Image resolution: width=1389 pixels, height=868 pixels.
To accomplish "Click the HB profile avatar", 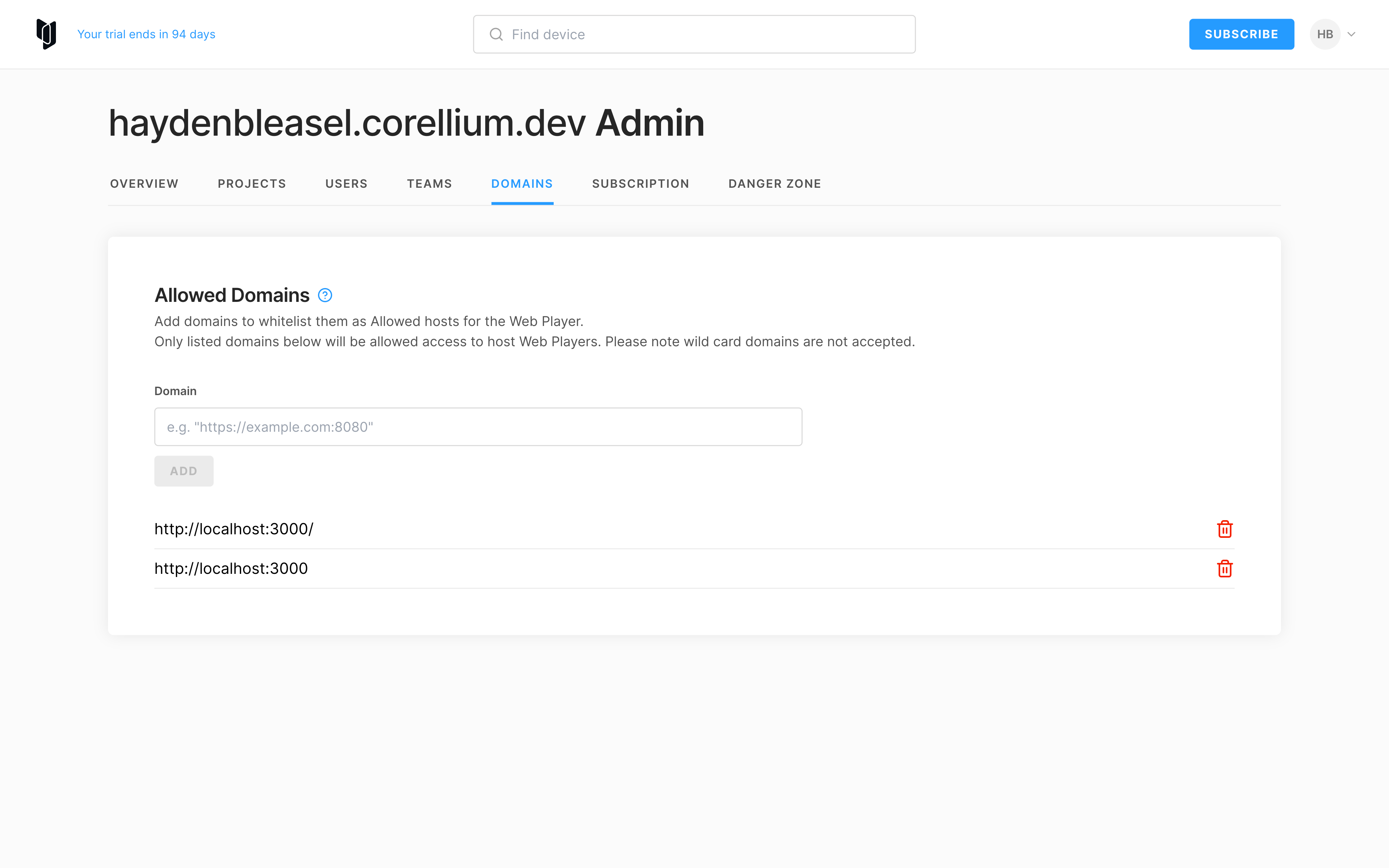I will 1325,34.
